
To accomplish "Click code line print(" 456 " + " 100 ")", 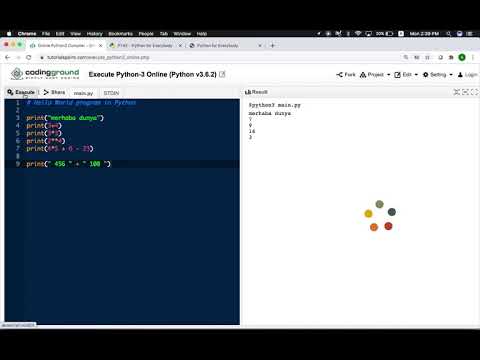I will pos(68,164).
